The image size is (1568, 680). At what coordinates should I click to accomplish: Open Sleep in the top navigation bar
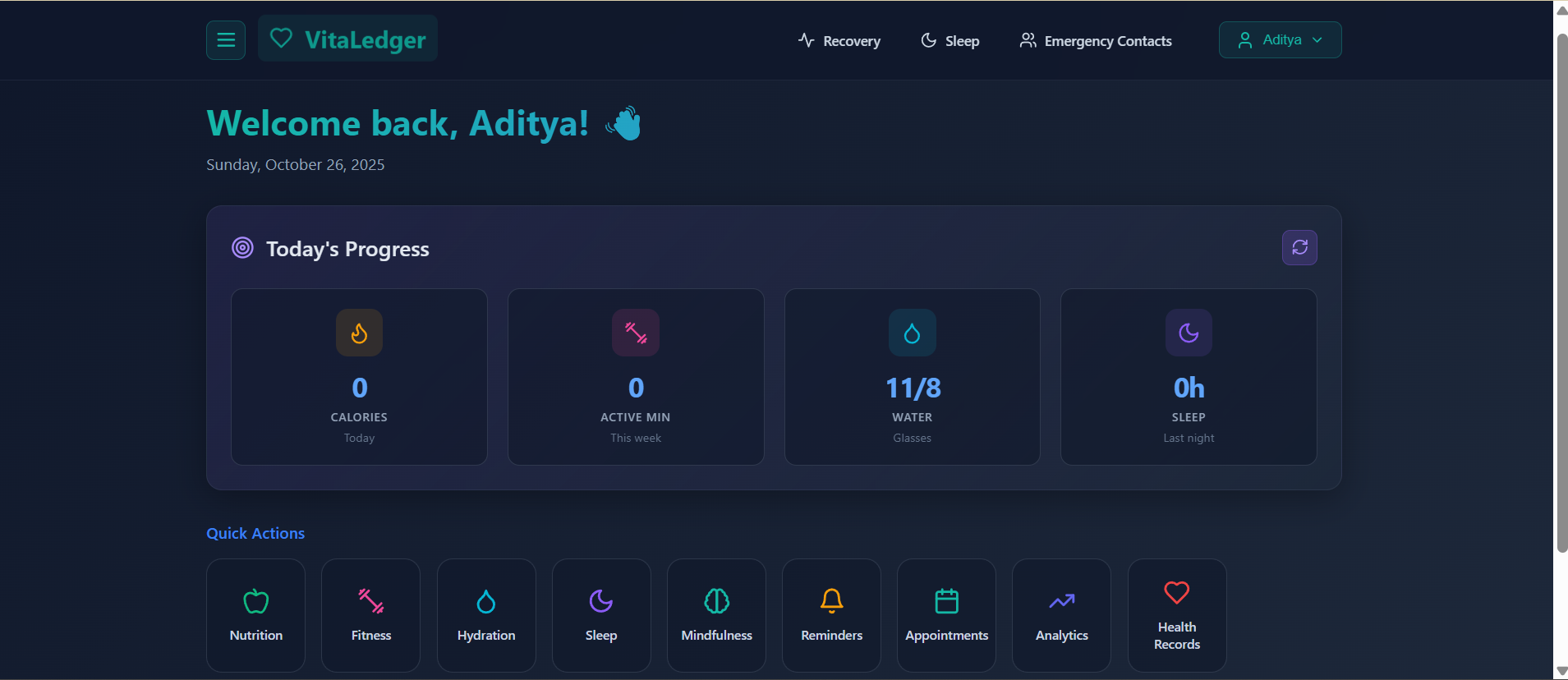click(950, 40)
